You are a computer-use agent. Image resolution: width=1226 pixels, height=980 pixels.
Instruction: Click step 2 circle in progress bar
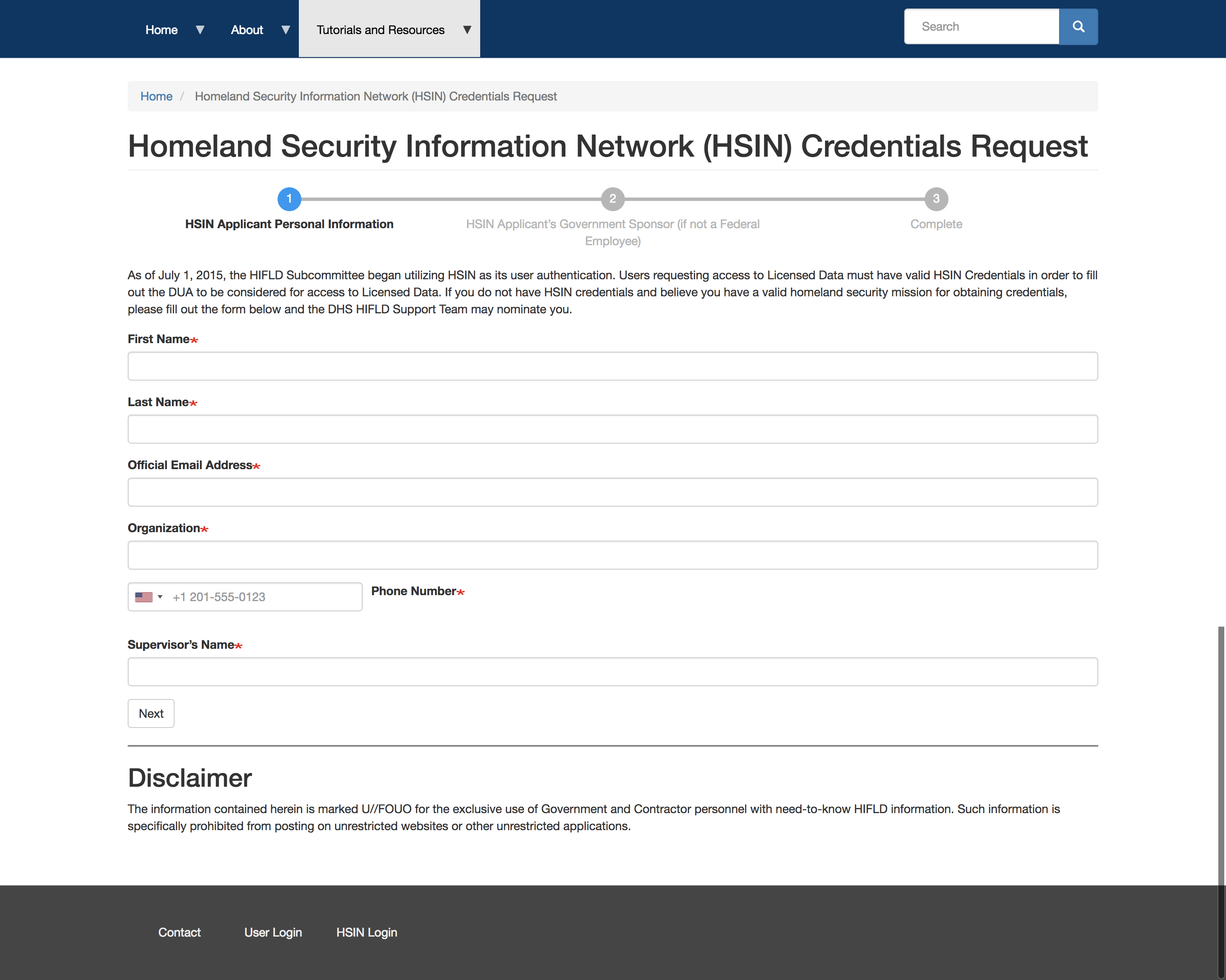pos(613,198)
